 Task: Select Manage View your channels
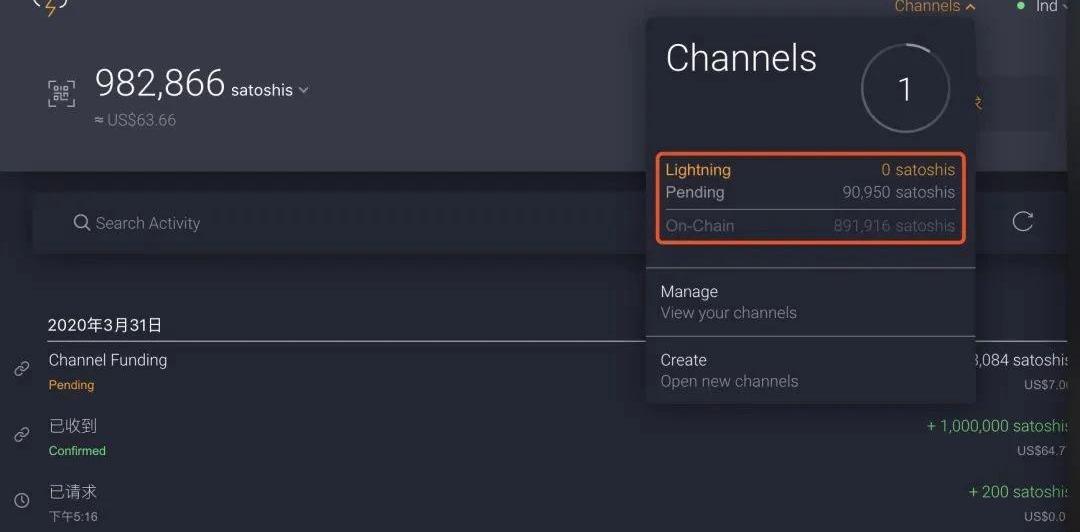pyautogui.click(x=810, y=302)
